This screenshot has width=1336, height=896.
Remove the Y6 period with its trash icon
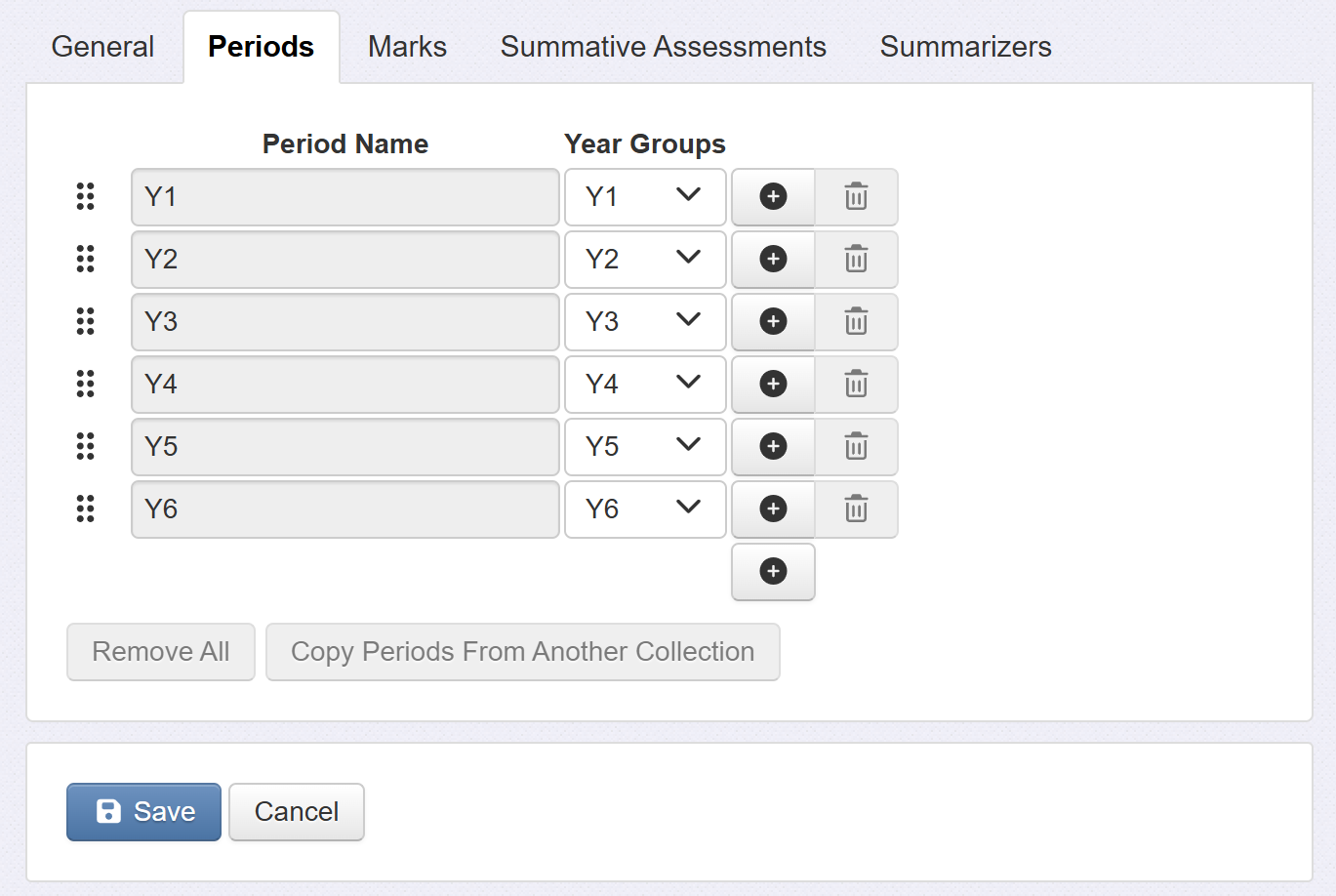coord(856,509)
